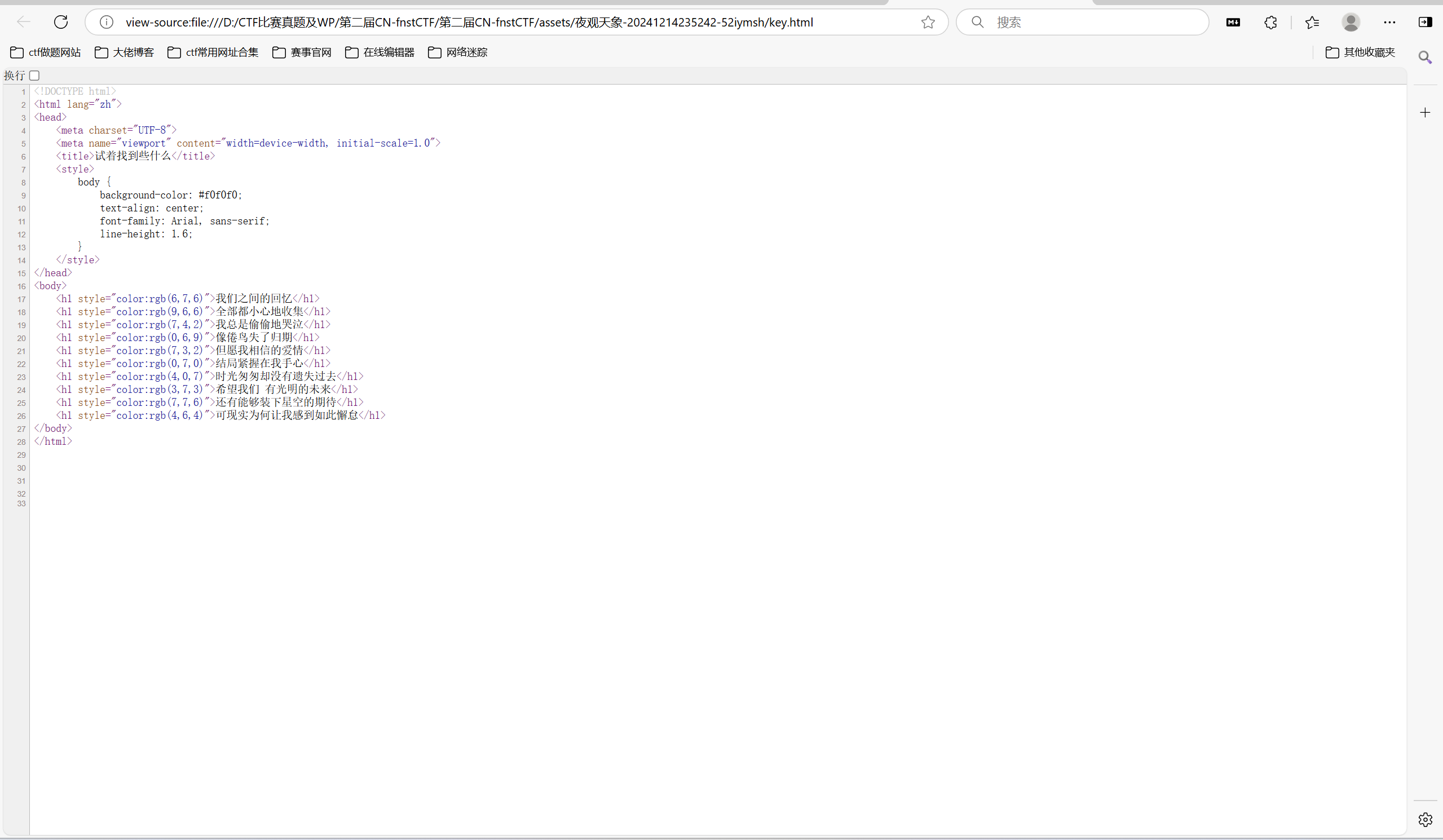The height and width of the screenshot is (840, 1443).
Task: Open site info icon in address bar
Action: pos(107,23)
